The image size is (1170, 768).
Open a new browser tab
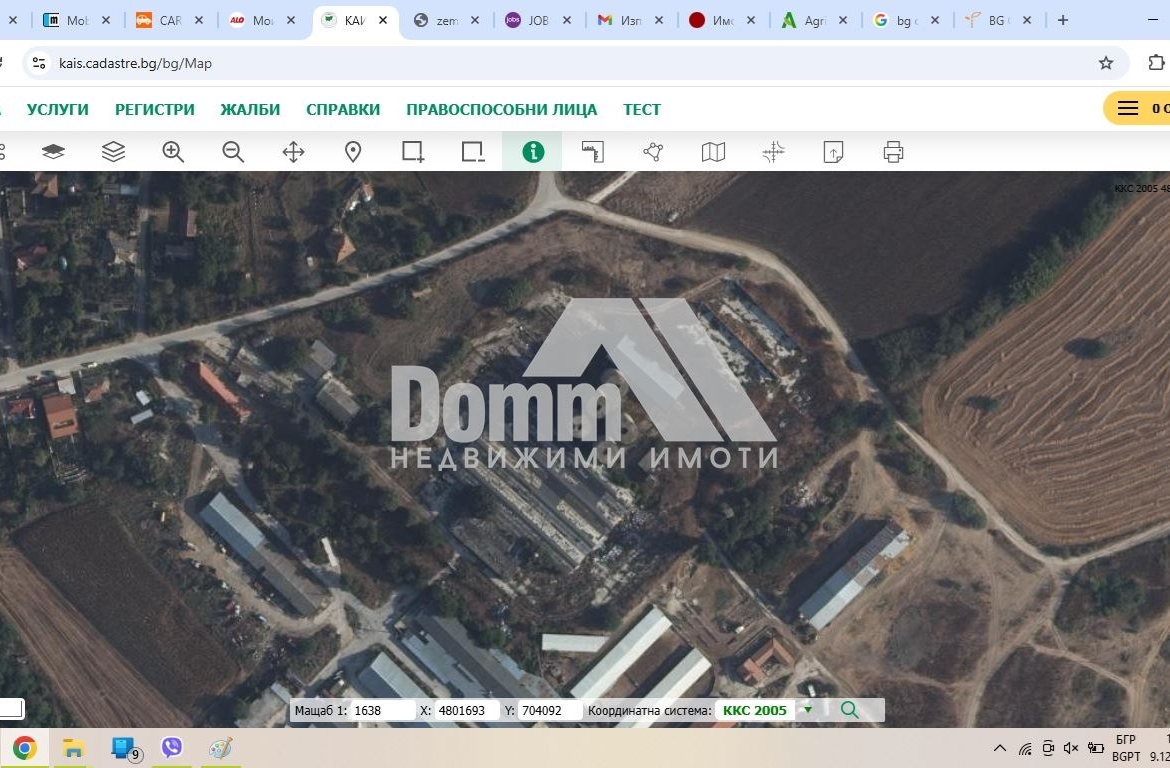coord(1063,20)
